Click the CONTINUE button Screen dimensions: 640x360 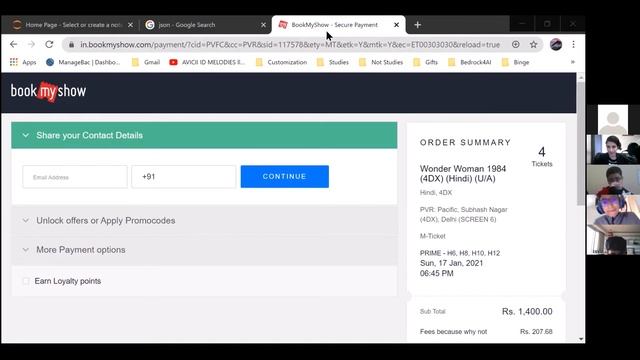coord(284,176)
